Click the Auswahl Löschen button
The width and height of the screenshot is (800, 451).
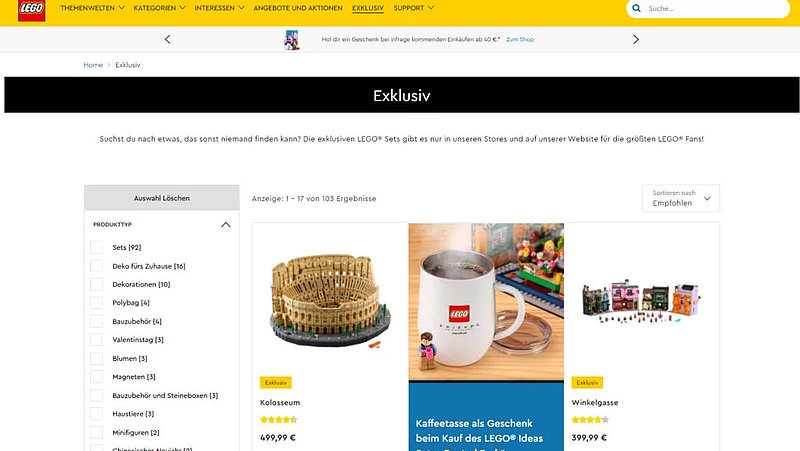162,197
